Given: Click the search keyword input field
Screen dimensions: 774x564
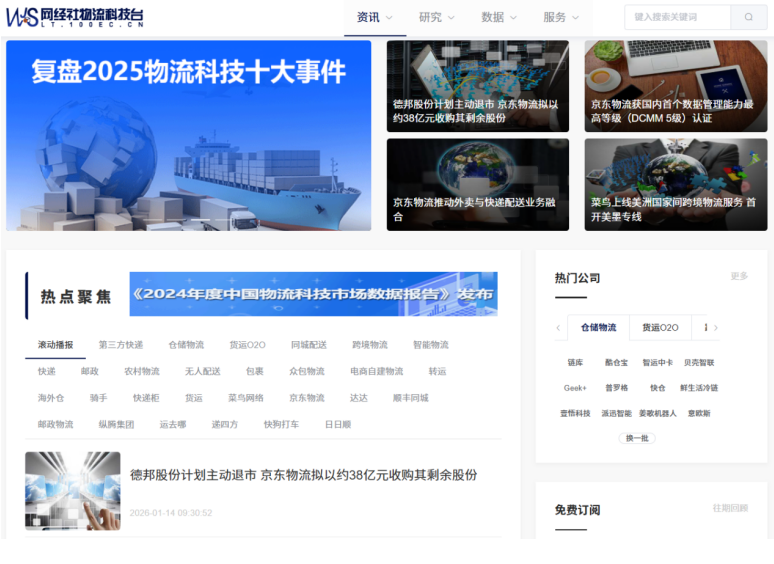Looking at the screenshot, I should 678,17.
